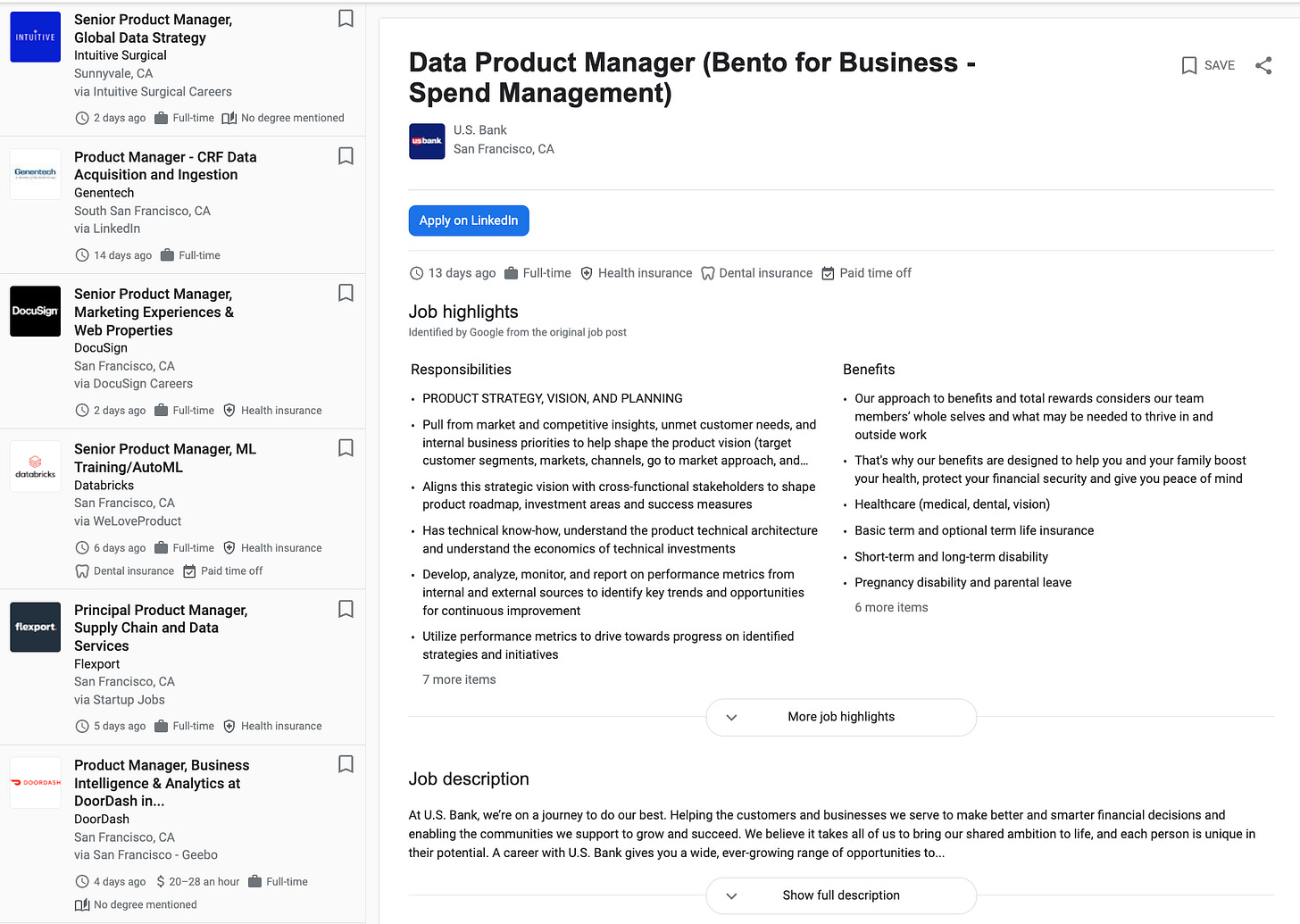Bookmark the Databricks ML Training/AutoML job
This screenshot has width=1300, height=924.
coord(346,448)
